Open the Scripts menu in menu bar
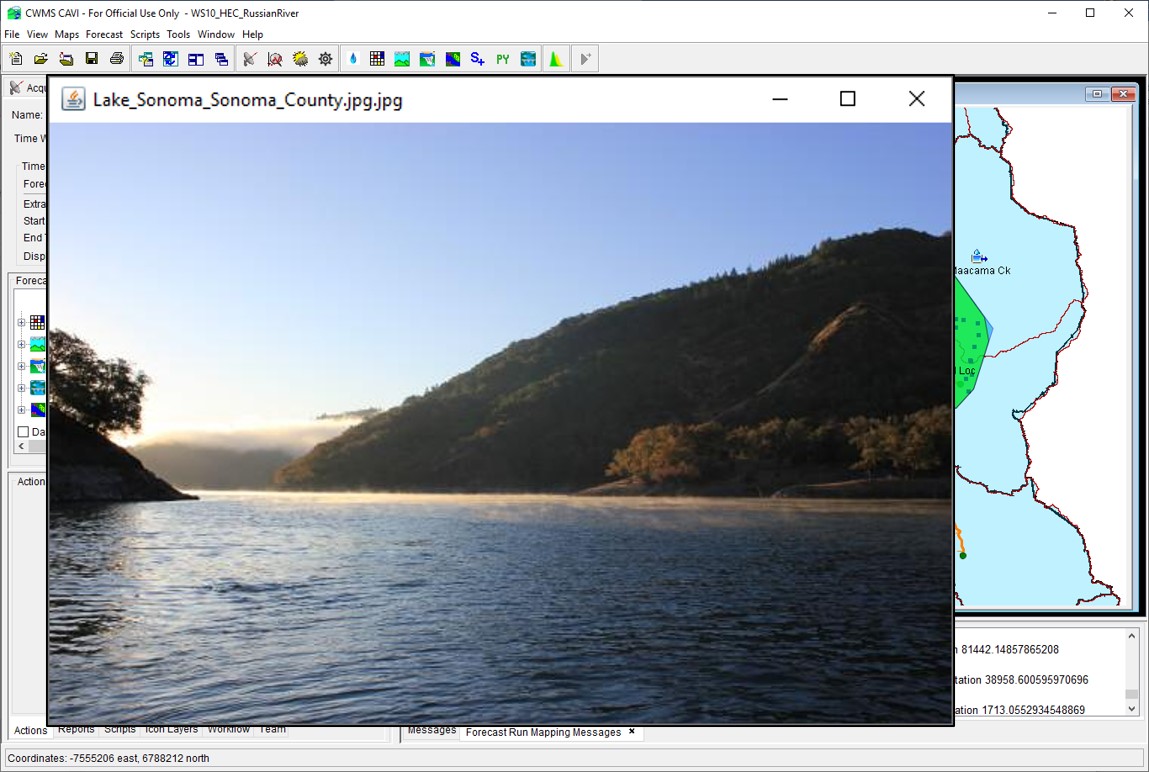The width and height of the screenshot is (1149, 772). pyautogui.click(x=145, y=34)
